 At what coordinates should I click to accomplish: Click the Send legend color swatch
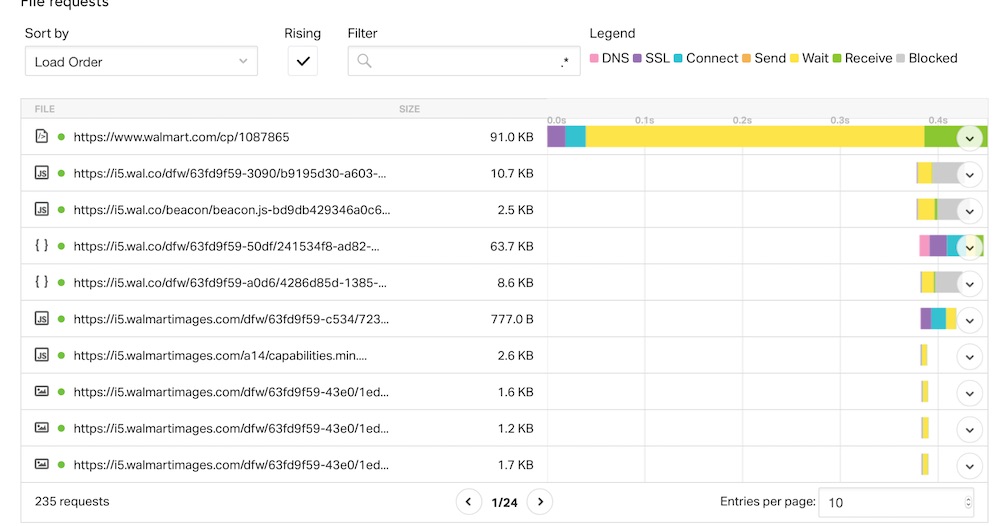click(x=746, y=59)
